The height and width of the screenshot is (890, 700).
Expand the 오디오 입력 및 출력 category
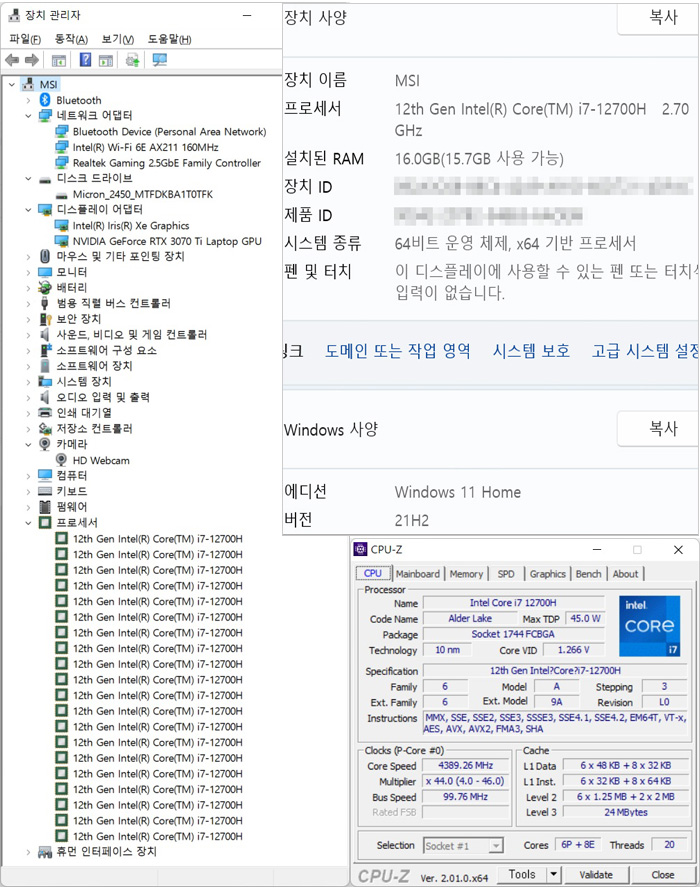click(28, 397)
